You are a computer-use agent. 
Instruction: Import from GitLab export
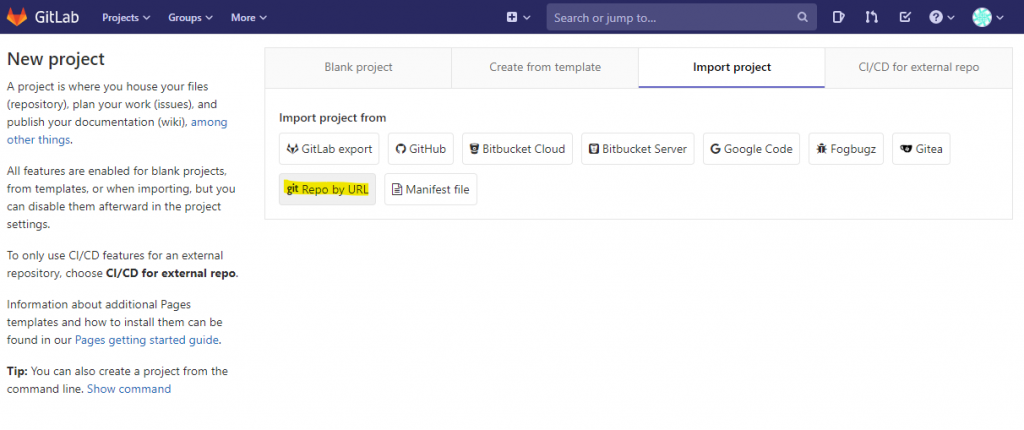(x=329, y=149)
